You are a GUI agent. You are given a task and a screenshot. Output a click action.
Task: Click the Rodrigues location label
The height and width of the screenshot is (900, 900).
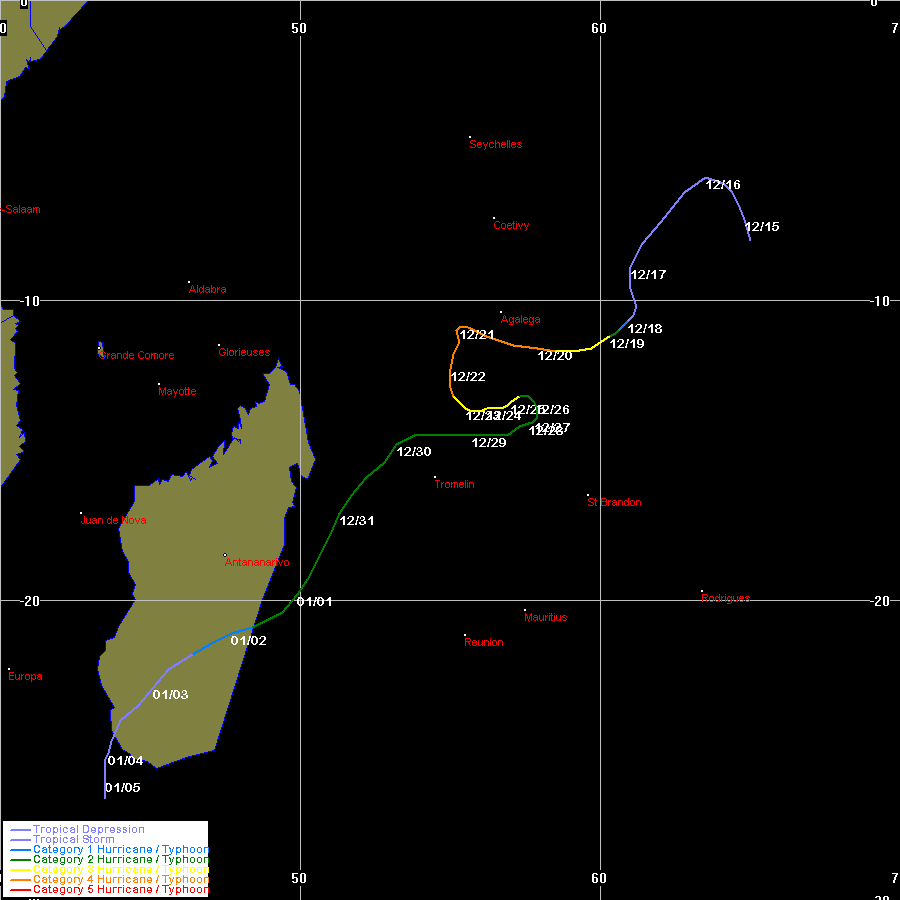tap(725, 598)
